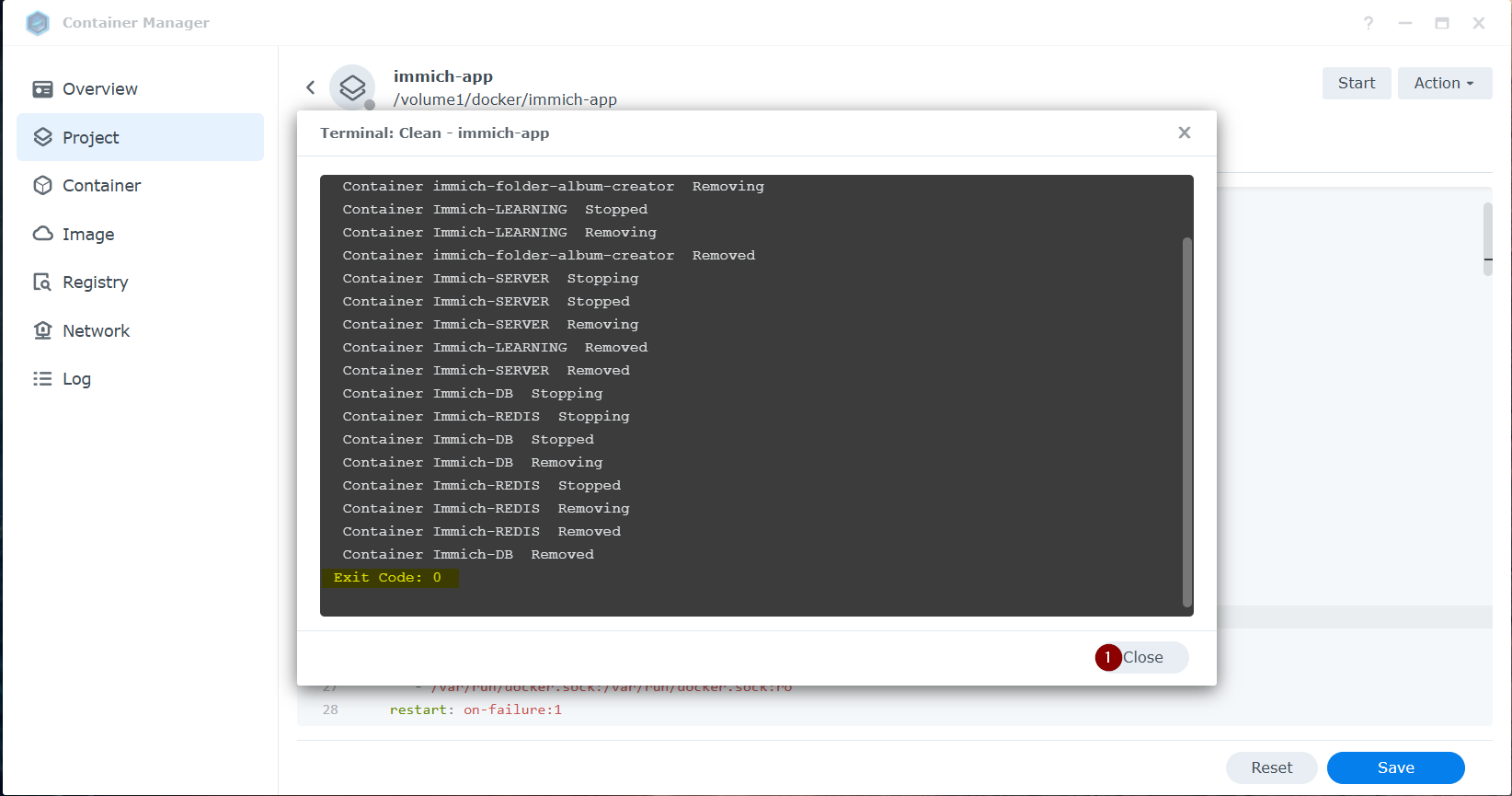Click 'Container Immich-REDIS Stopping' terminal line
This screenshot has width=1512, height=796.
(487, 417)
